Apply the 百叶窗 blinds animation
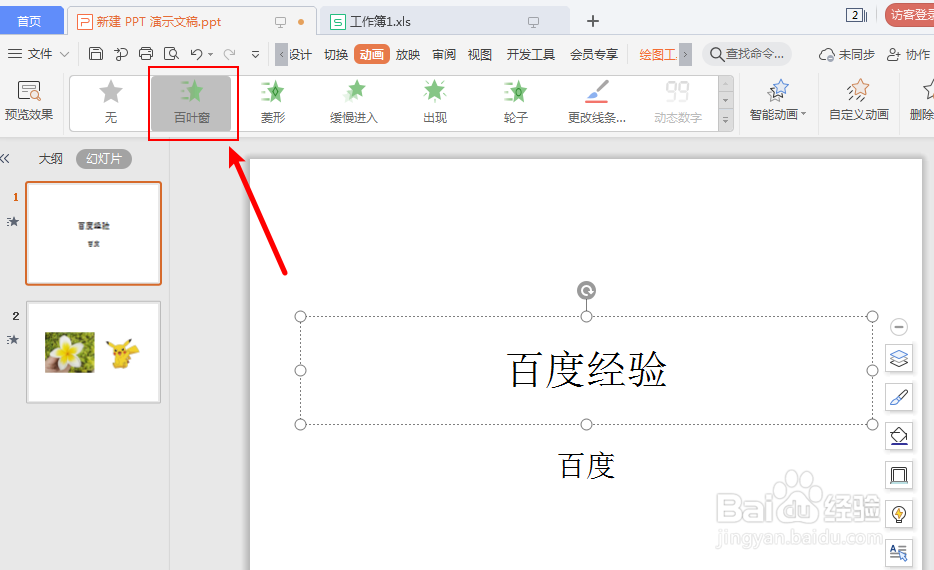This screenshot has width=934, height=570. pos(192,103)
